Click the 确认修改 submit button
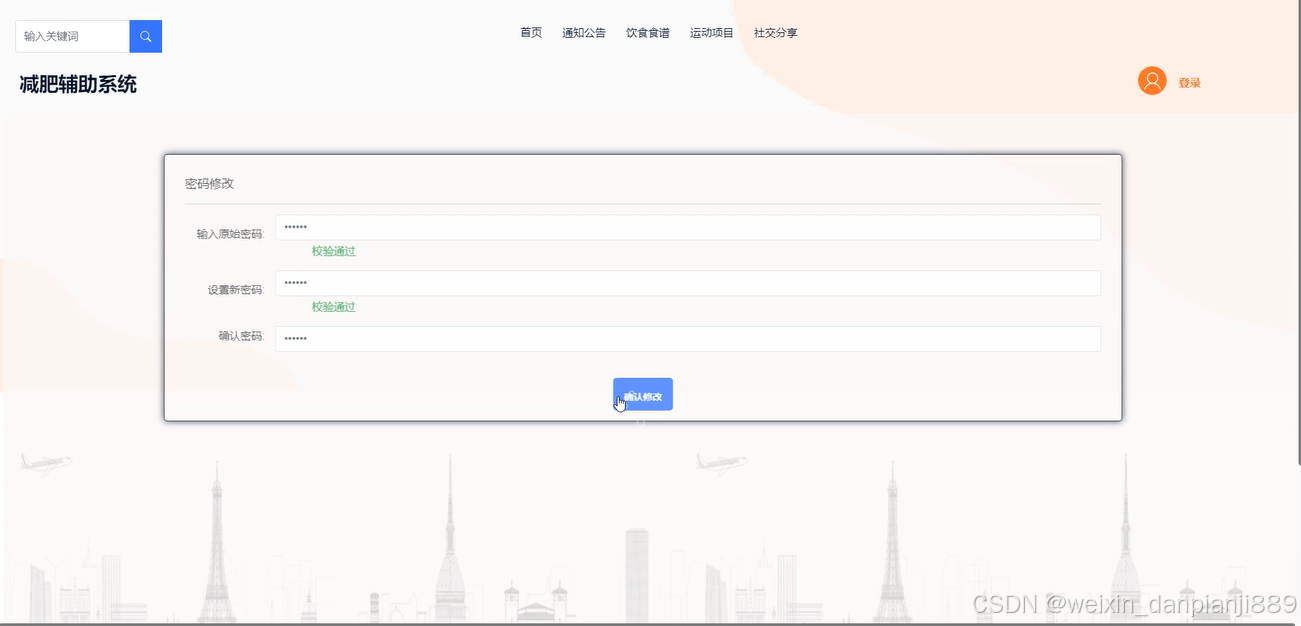 pos(643,394)
